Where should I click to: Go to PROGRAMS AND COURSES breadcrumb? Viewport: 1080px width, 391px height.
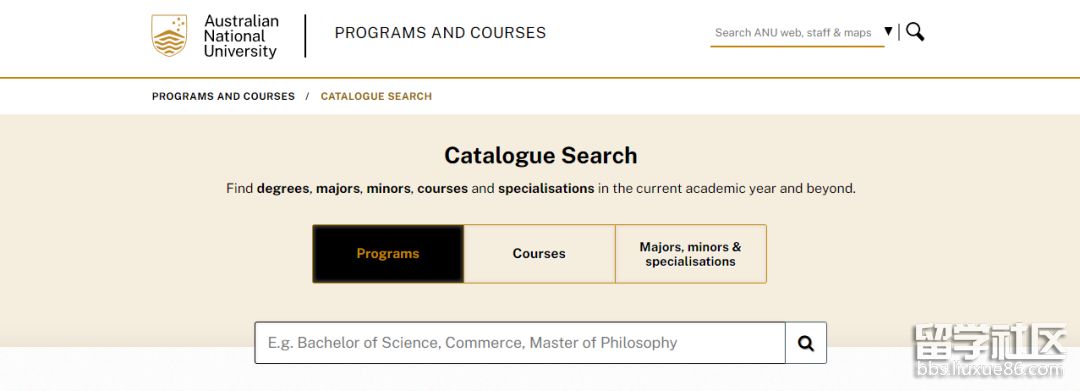pyautogui.click(x=223, y=96)
